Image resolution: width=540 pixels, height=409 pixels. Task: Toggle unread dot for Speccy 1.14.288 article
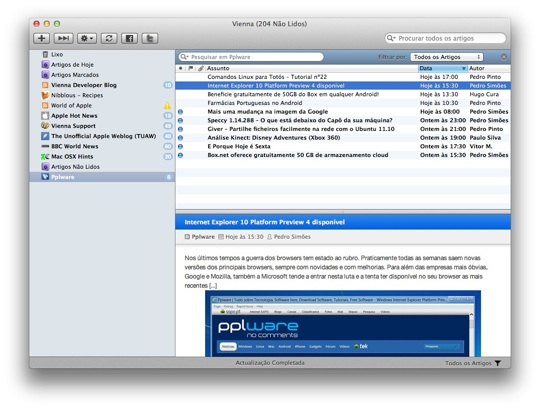pos(180,120)
